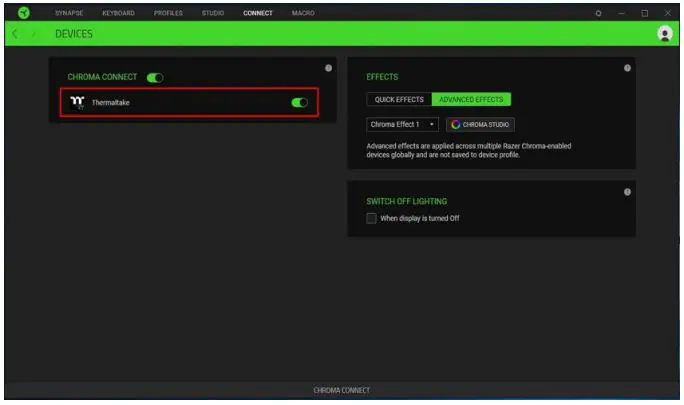Open the Studio tab
This screenshot has height=405, width=684.
pos(213,13)
